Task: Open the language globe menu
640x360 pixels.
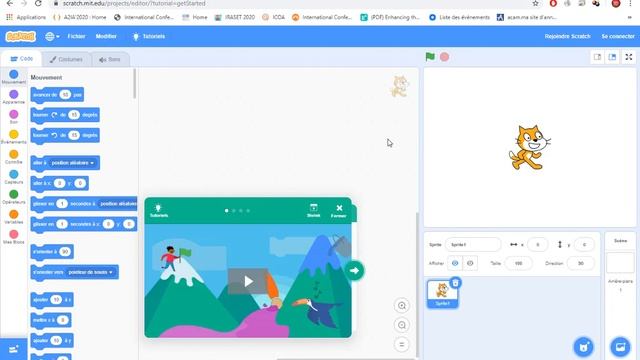Action: click(52, 36)
